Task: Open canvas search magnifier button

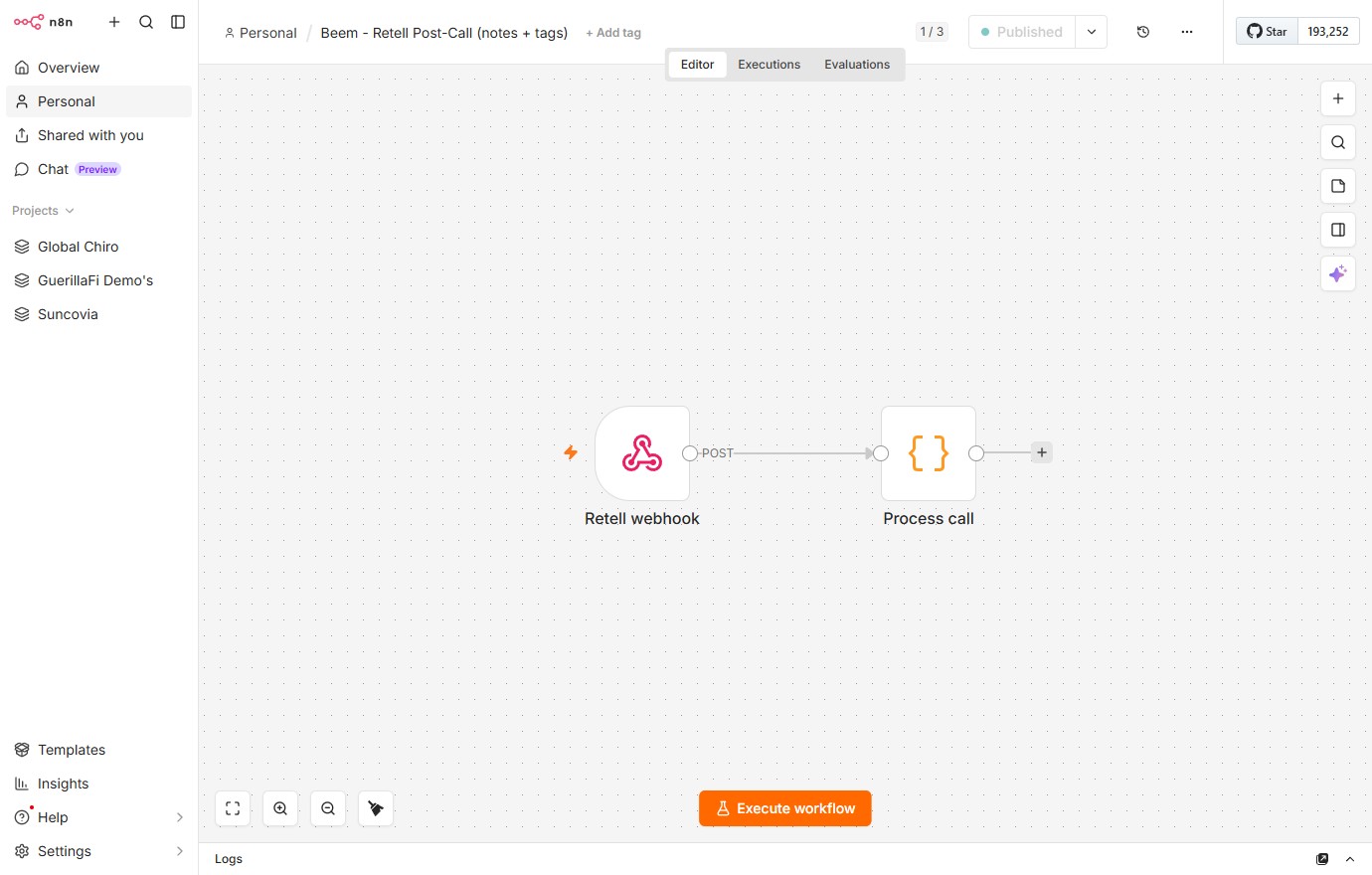Action: (x=1338, y=142)
